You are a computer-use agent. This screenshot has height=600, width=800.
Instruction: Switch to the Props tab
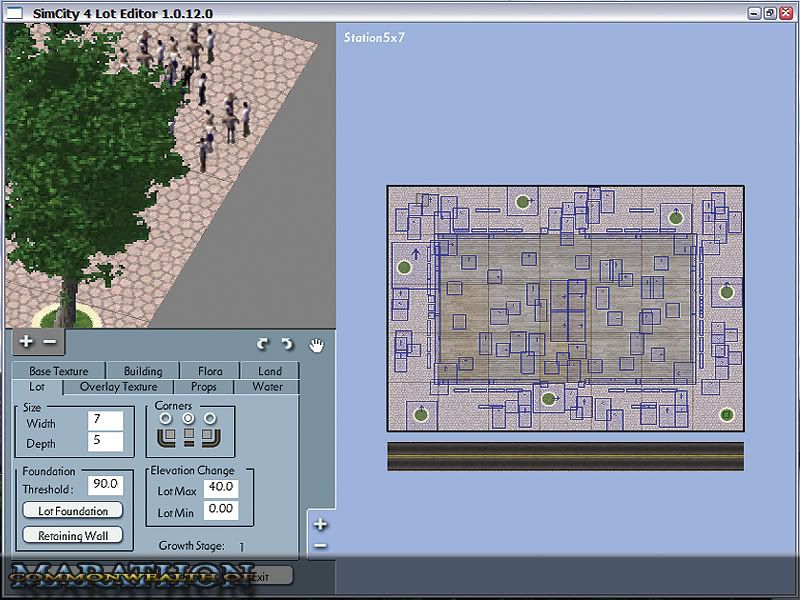click(x=204, y=387)
